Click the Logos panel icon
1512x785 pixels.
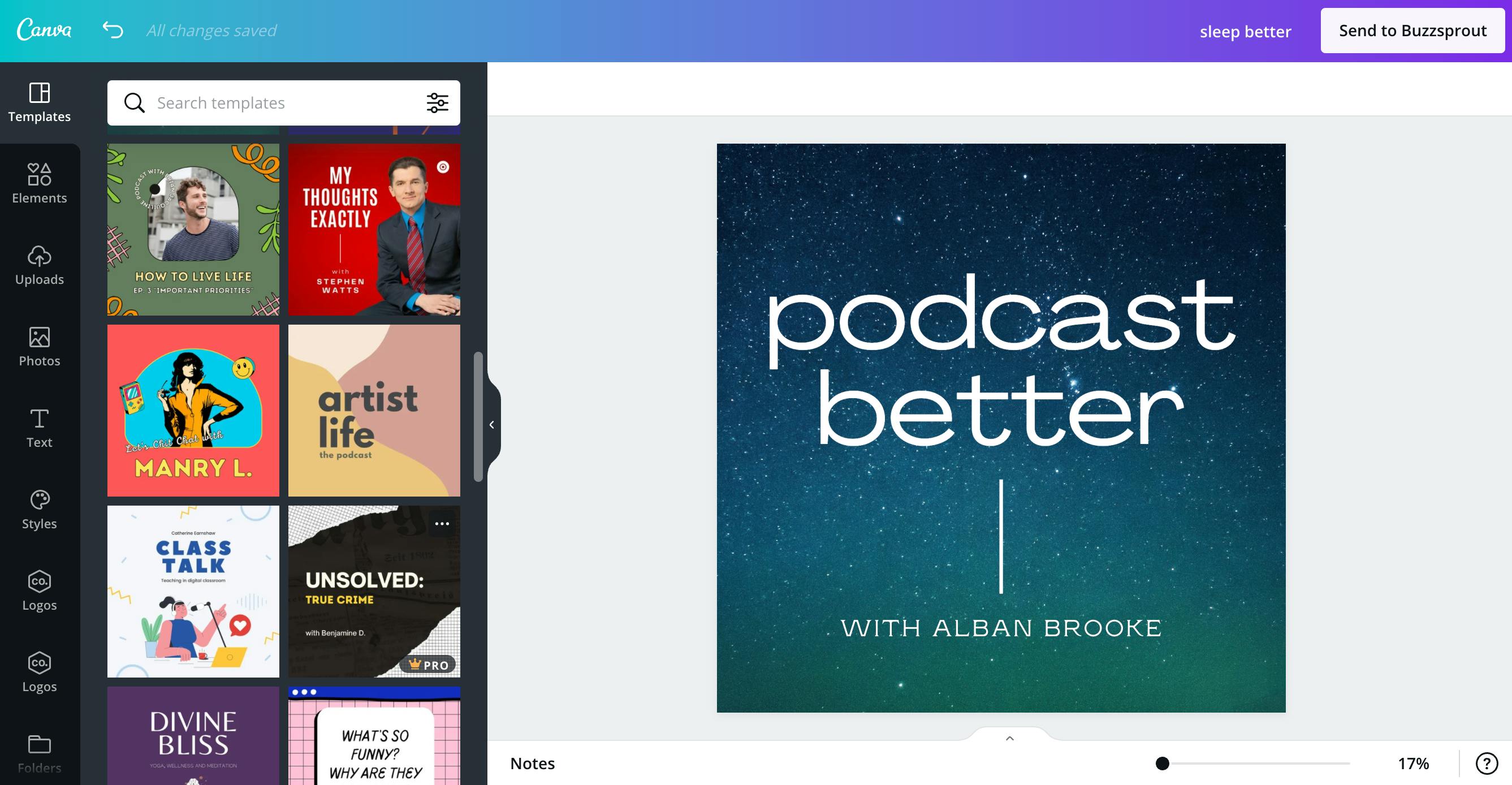40,590
